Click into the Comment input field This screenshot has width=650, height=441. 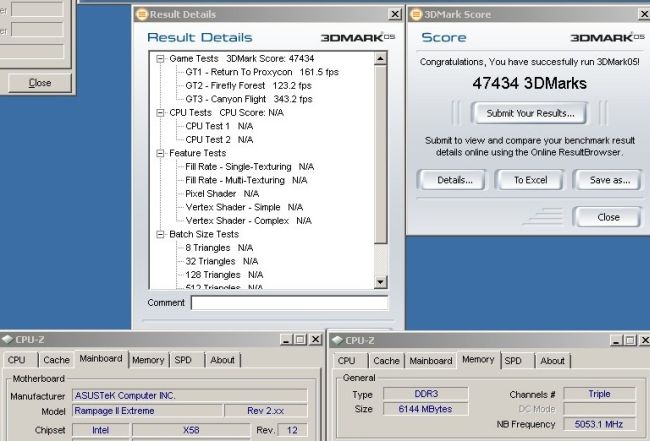[289, 303]
